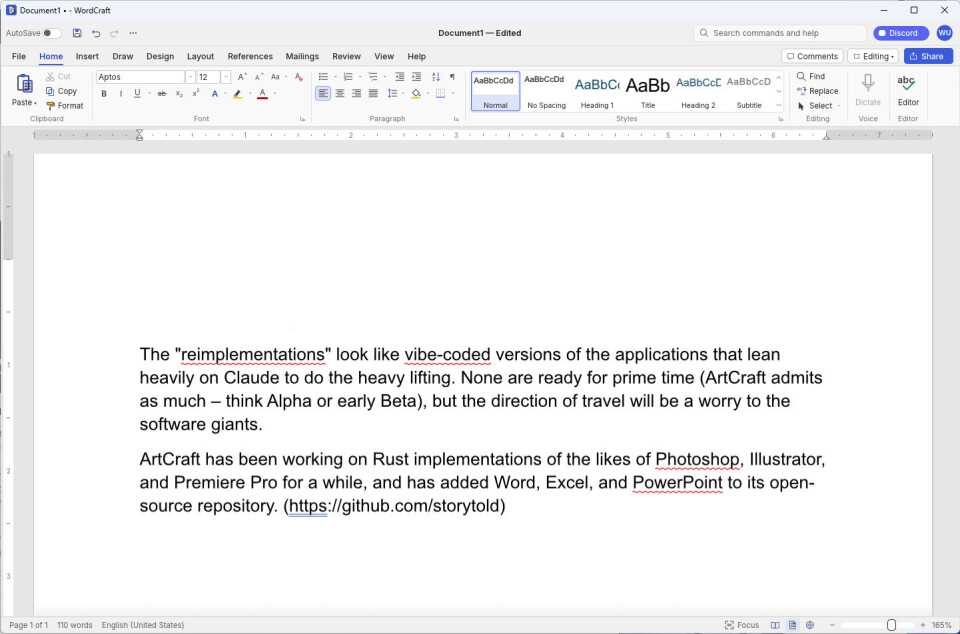Open the font size dropdown
This screenshot has width=960, height=634.
pos(226,77)
